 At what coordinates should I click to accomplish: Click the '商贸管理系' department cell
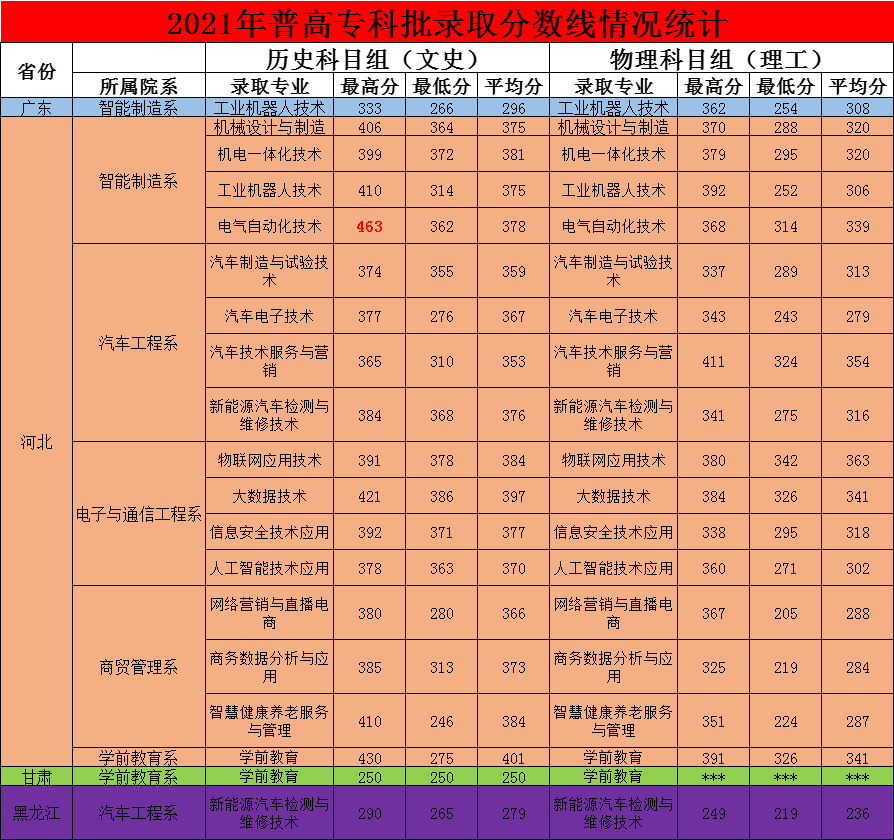pos(139,667)
